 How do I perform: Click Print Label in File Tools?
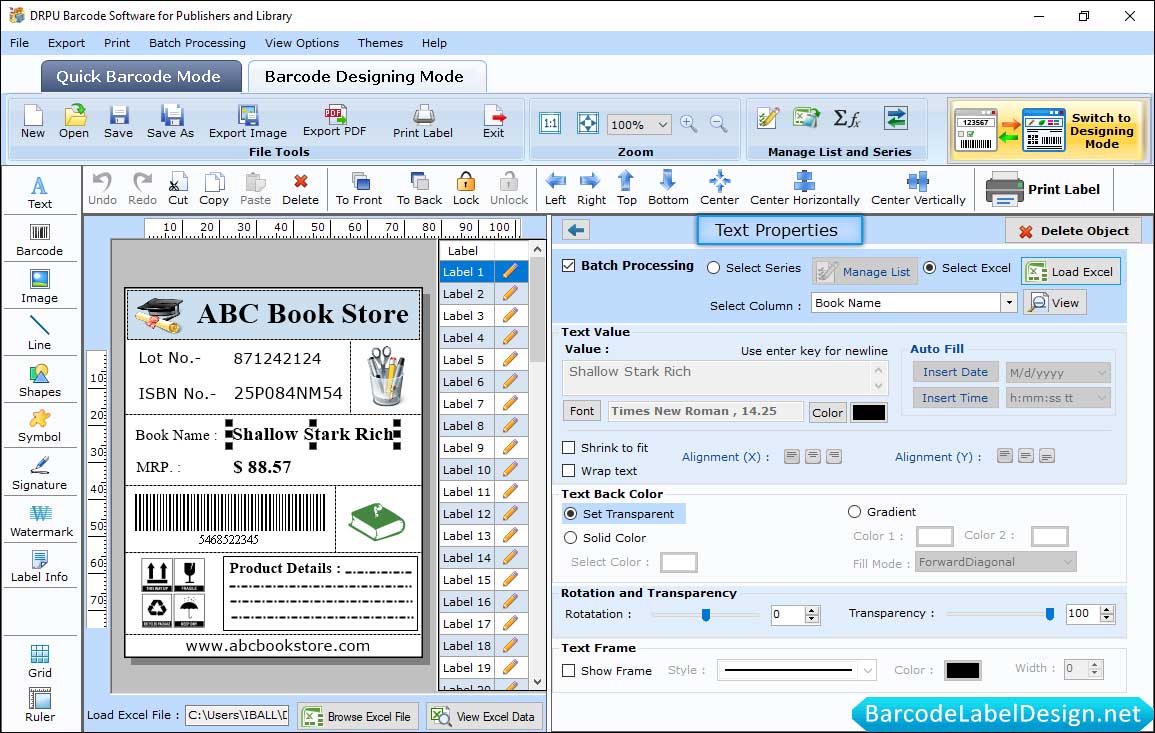pyautogui.click(x=423, y=122)
